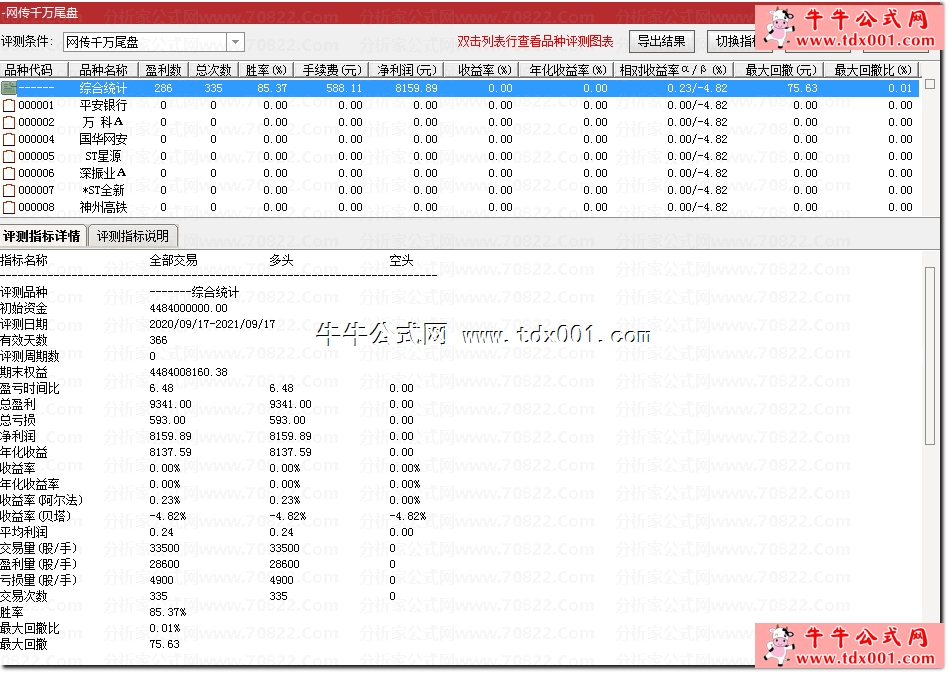Image resolution: width=949 pixels, height=673 pixels.
Task: Open the 评测条件 dropdown arrow
Action: [235, 42]
